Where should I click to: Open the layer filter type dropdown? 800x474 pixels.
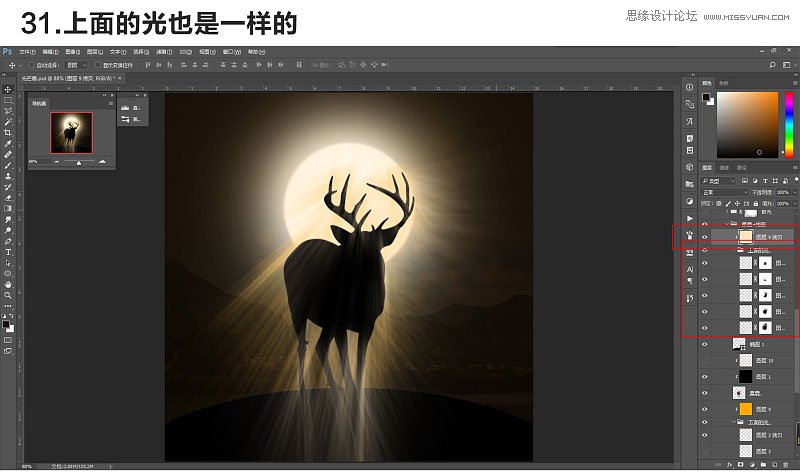718,181
